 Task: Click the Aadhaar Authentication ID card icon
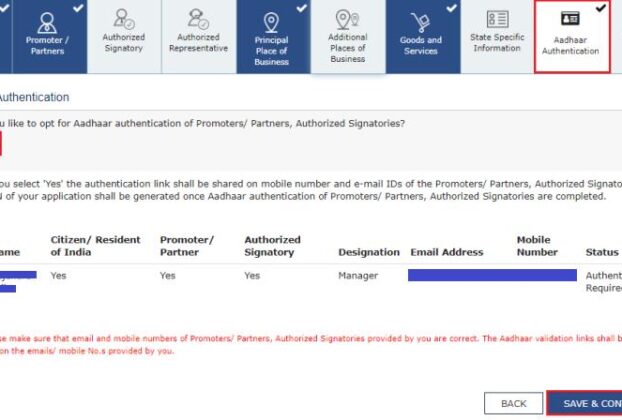pyautogui.click(x=570, y=20)
